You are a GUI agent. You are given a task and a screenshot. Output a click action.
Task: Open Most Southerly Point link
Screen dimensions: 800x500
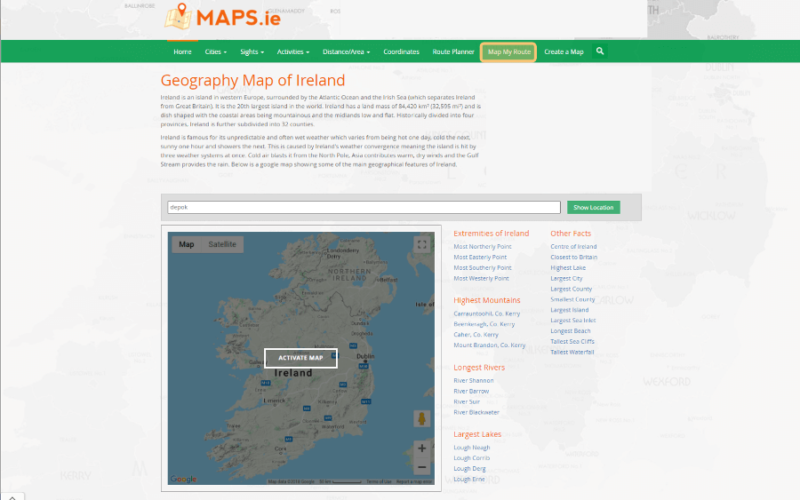coord(482,267)
